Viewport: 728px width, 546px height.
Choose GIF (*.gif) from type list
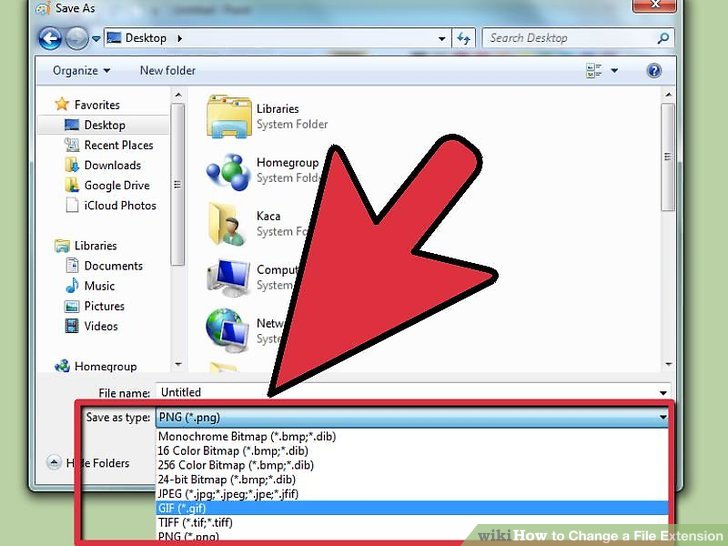412,508
